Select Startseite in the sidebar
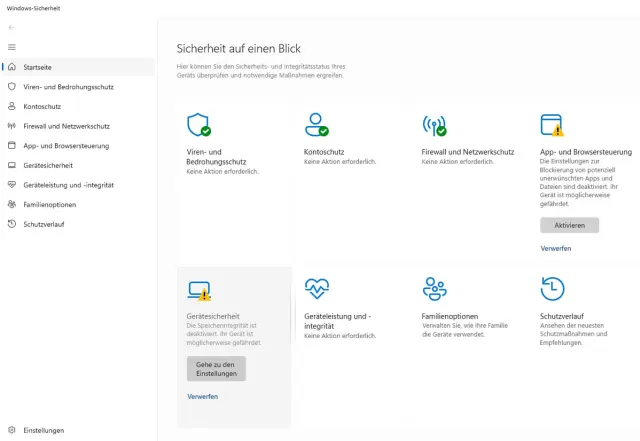 coord(38,67)
